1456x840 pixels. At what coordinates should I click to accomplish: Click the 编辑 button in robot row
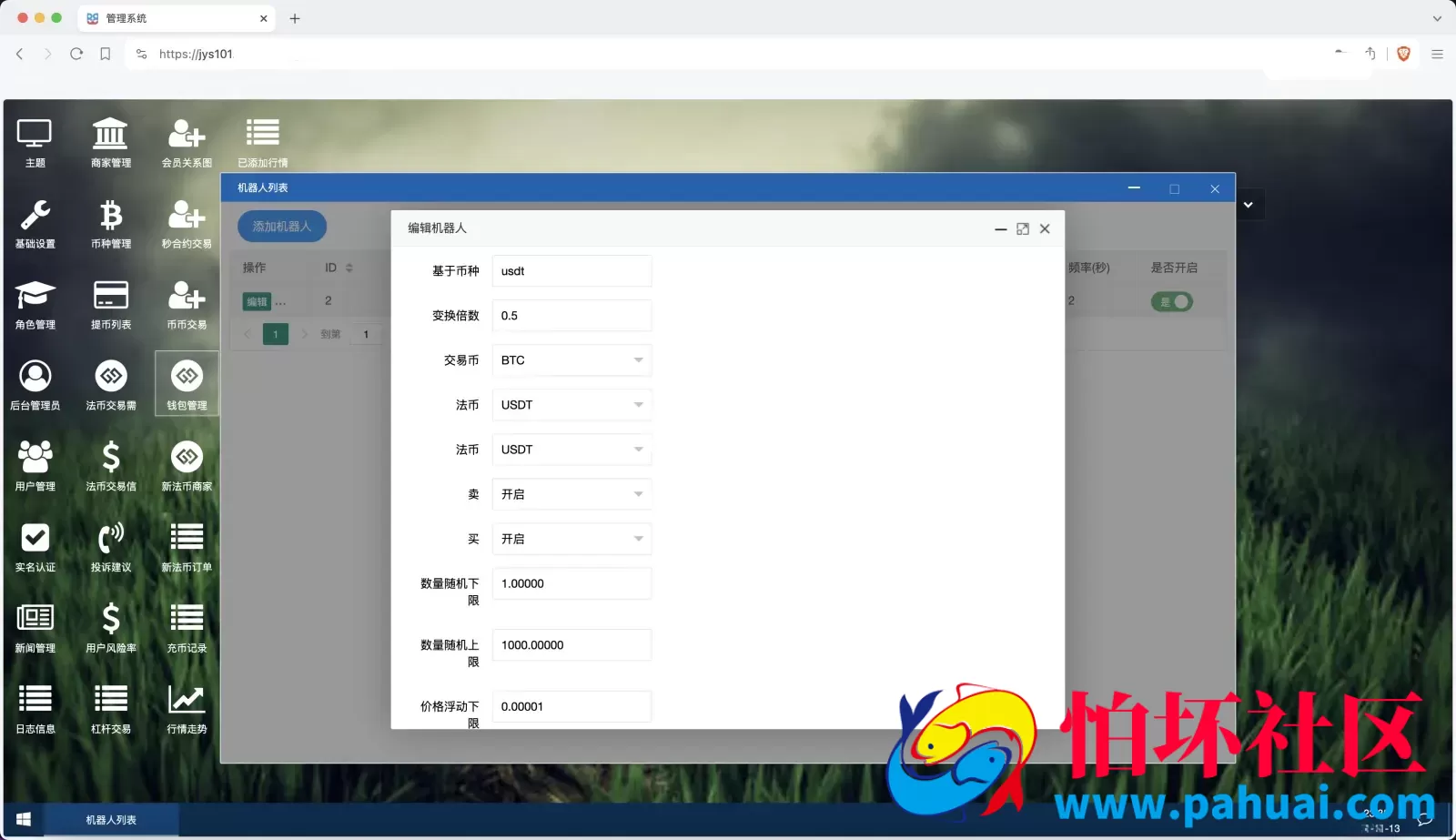click(x=258, y=301)
